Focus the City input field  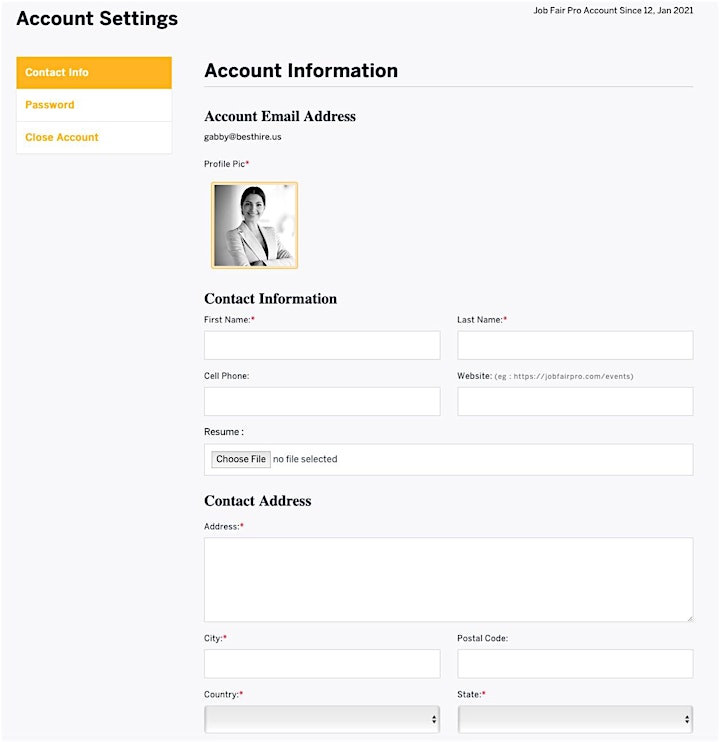click(x=322, y=663)
